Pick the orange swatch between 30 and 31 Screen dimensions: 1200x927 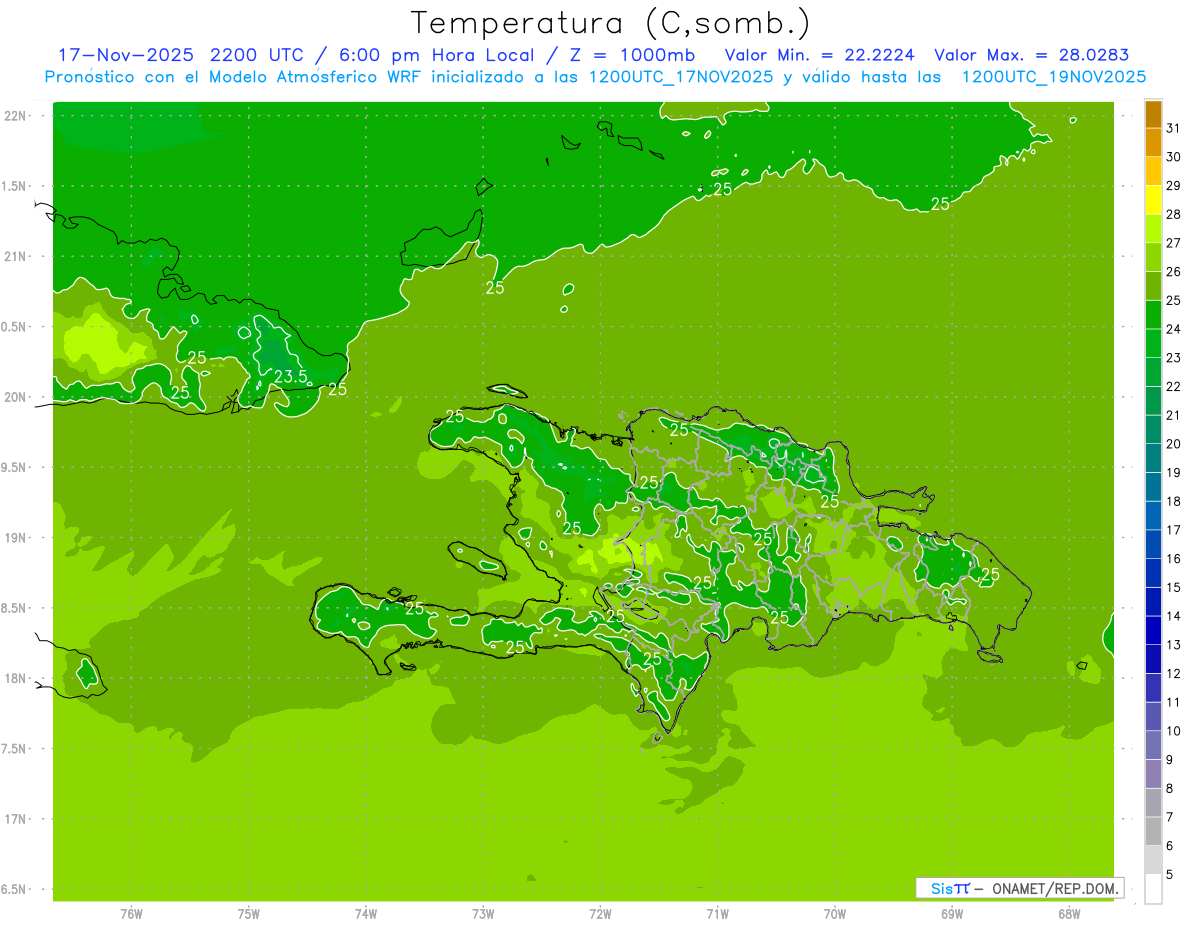[x=1153, y=143]
